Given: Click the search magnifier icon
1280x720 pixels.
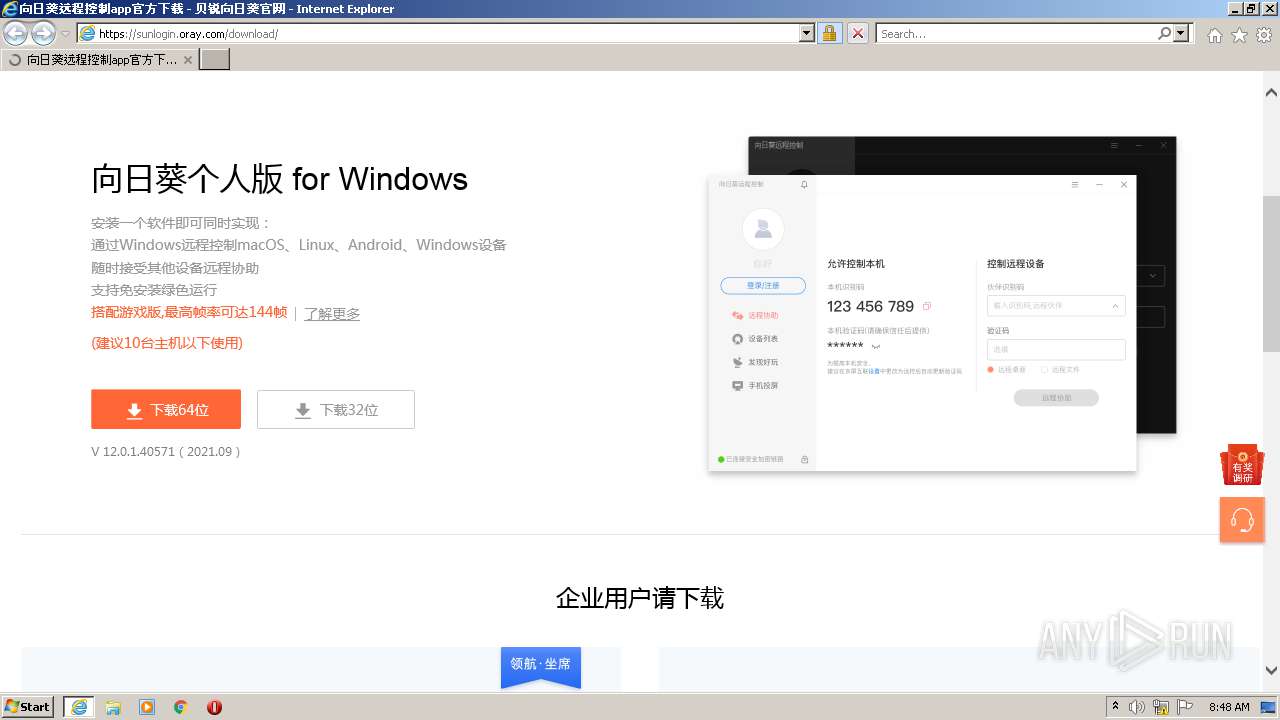Looking at the screenshot, I should pyautogui.click(x=1164, y=33).
